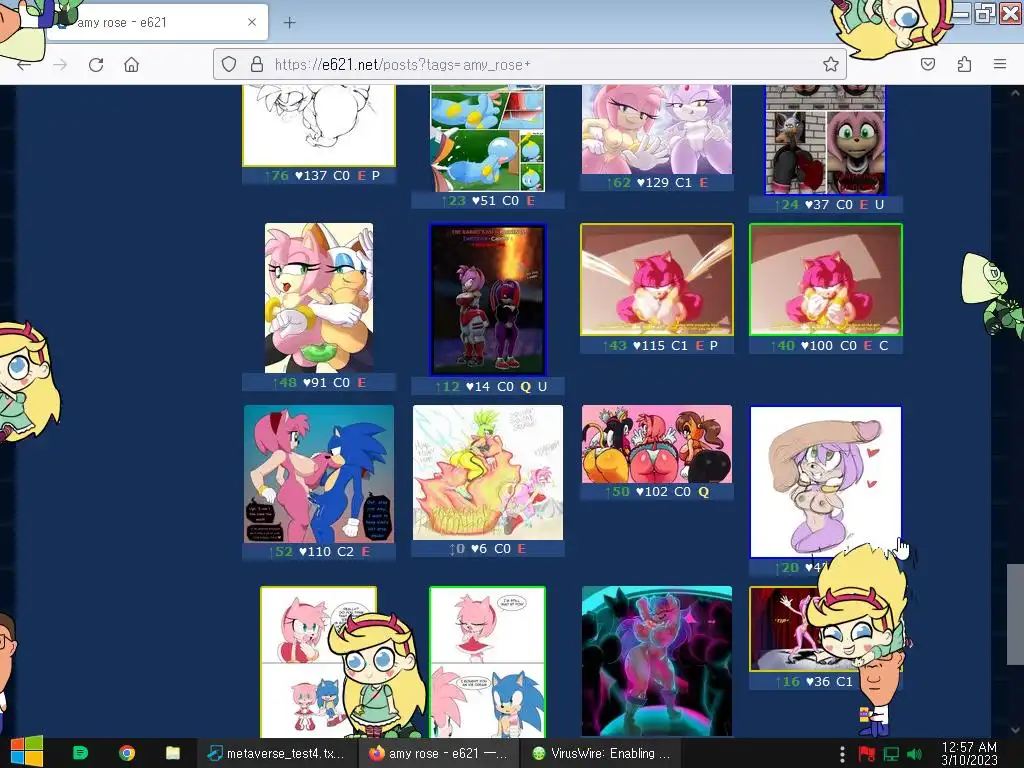Click the stats row '↑24 ♥37 C0 E U'
The height and width of the screenshot is (768, 1024).
click(826, 204)
